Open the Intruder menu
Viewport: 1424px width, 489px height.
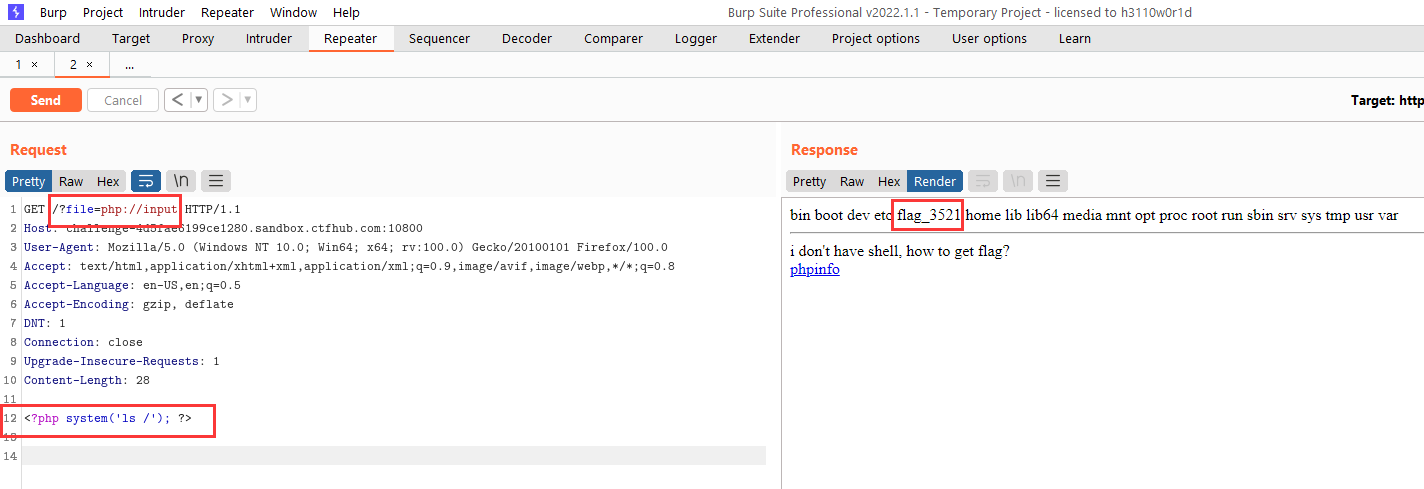[162, 12]
